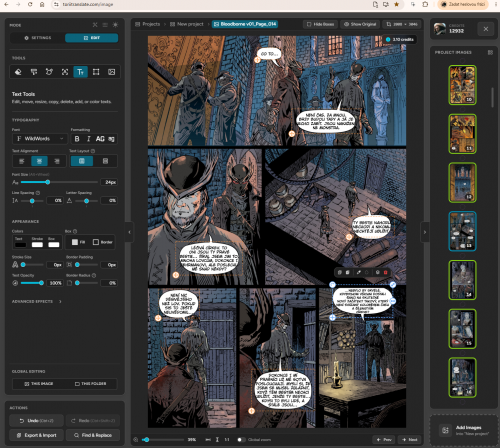
Task: Switch to Edit mode tab
Action: (x=91, y=38)
